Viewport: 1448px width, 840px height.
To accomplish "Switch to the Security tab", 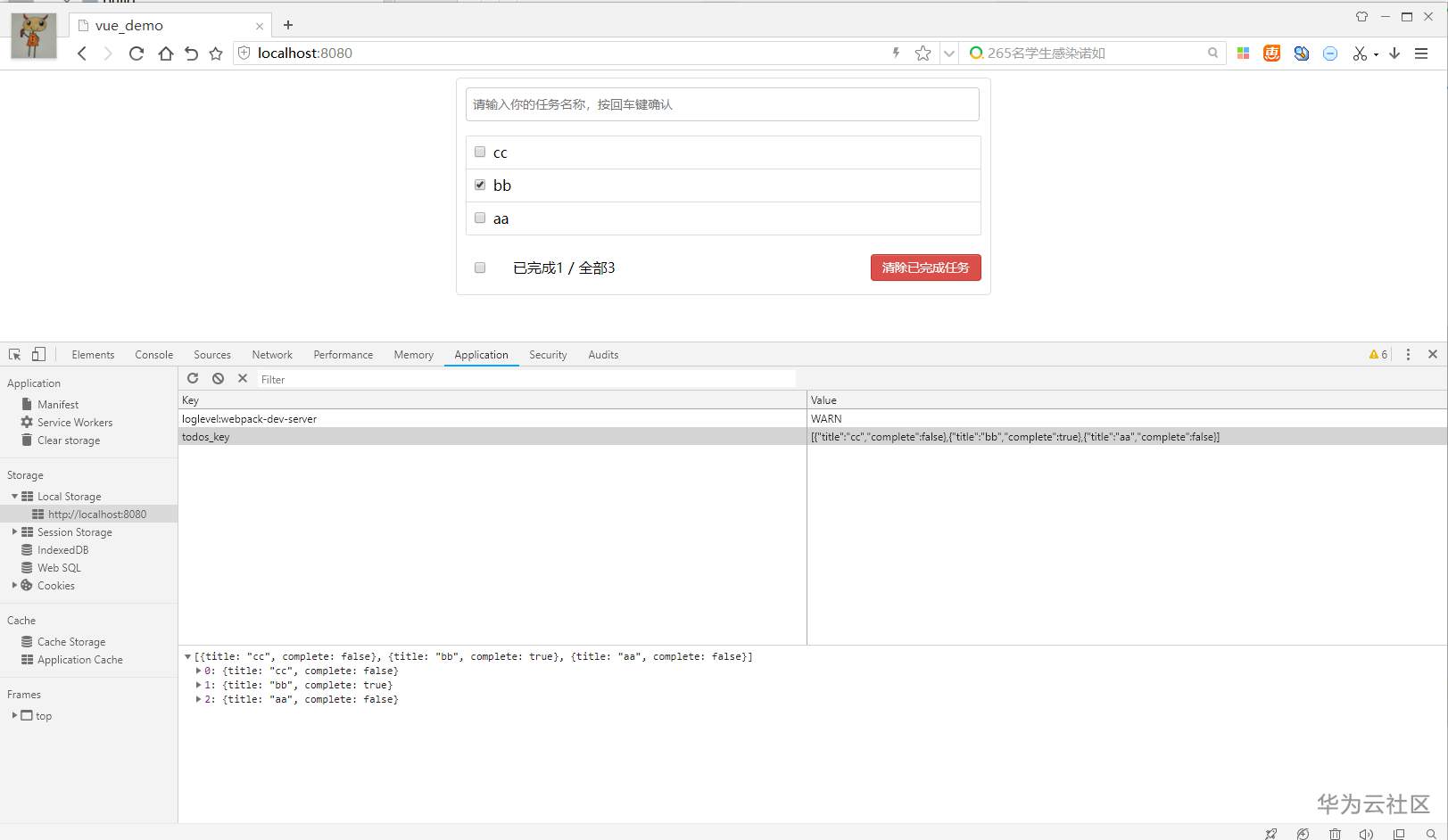I will [x=548, y=354].
